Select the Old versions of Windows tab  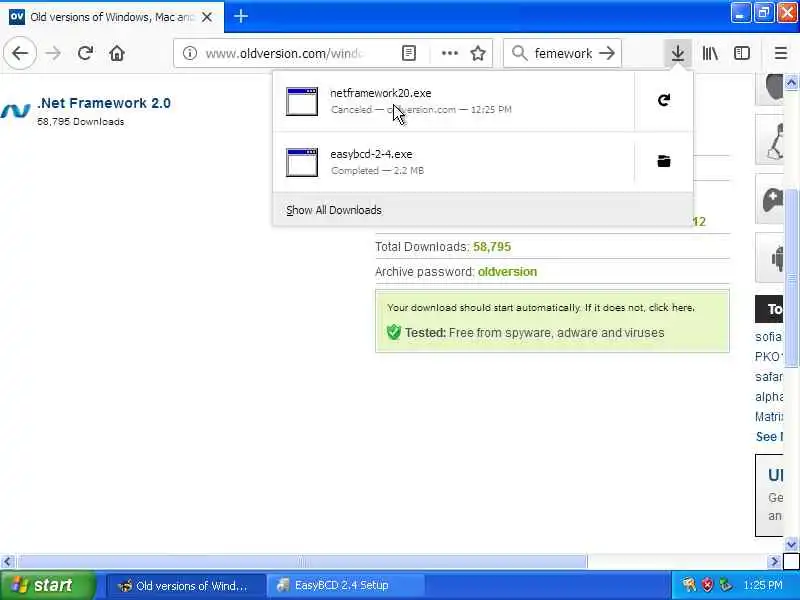pyautogui.click(x=112, y=17)
